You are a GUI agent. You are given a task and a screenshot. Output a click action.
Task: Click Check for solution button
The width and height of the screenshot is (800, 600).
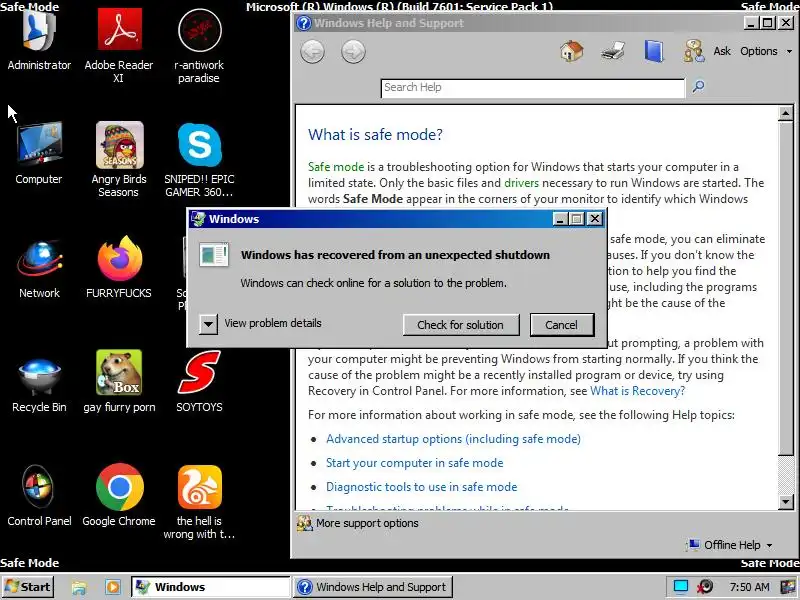pyautogui.click(x=461, y=325)
